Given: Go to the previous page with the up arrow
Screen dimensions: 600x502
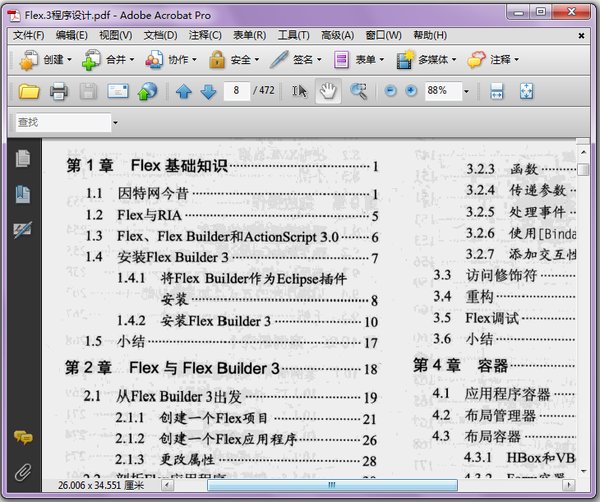Looking at the screenshot, I should point(184,91).
